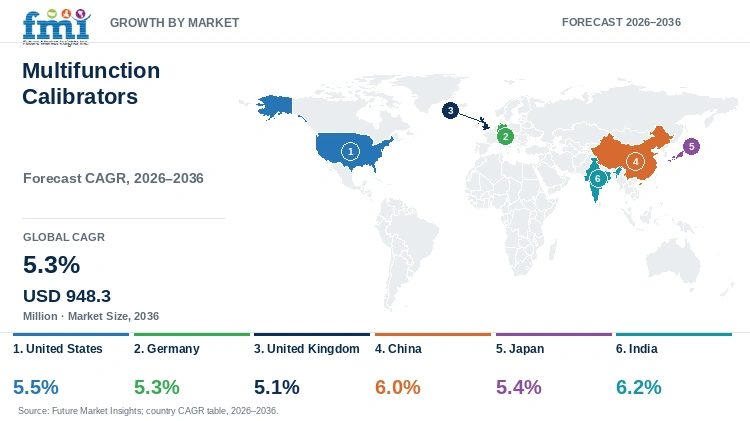This screenshot has width=750, height=421.
Task: Click the India 6.2% value
Action: tap(639, 387)
